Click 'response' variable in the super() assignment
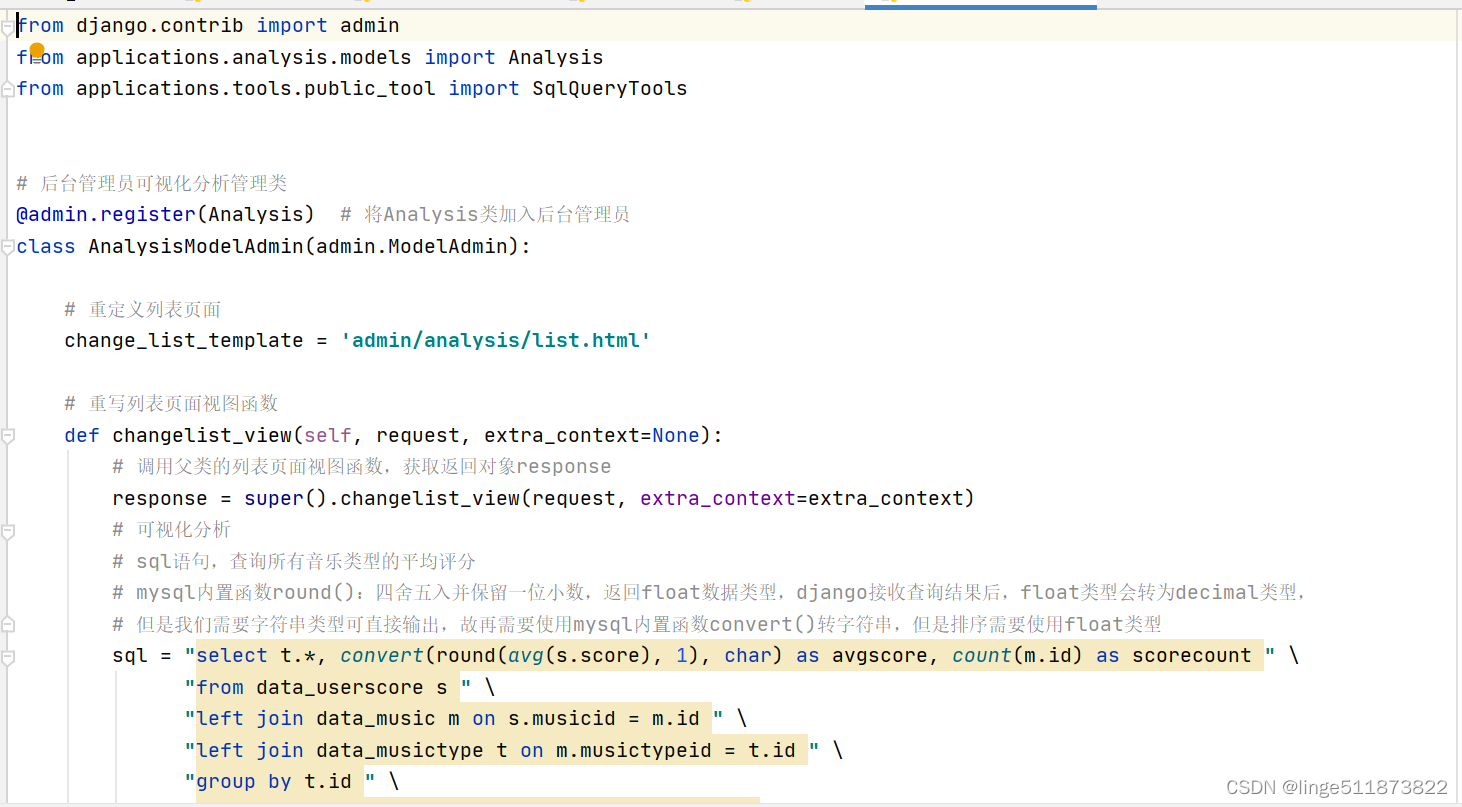This screenshot has height=807, width=1462. 160,498
